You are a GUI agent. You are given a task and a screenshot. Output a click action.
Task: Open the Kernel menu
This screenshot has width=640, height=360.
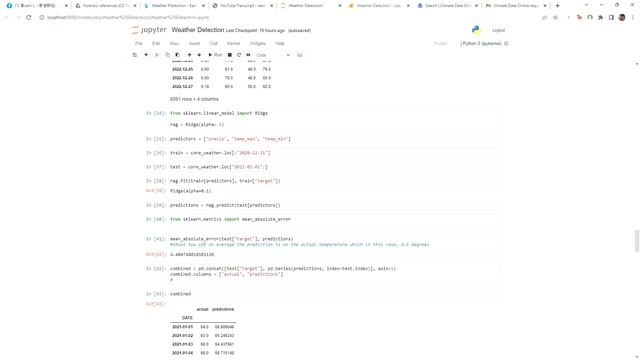(x=233, y=43)
